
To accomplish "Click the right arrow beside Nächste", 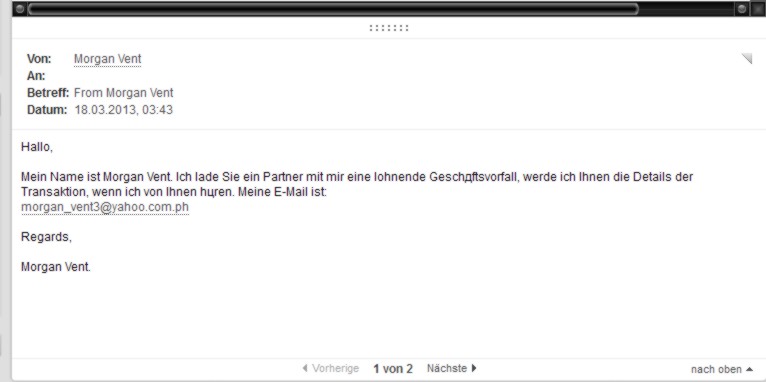I will pyautogui.click(x=474, y=368).
